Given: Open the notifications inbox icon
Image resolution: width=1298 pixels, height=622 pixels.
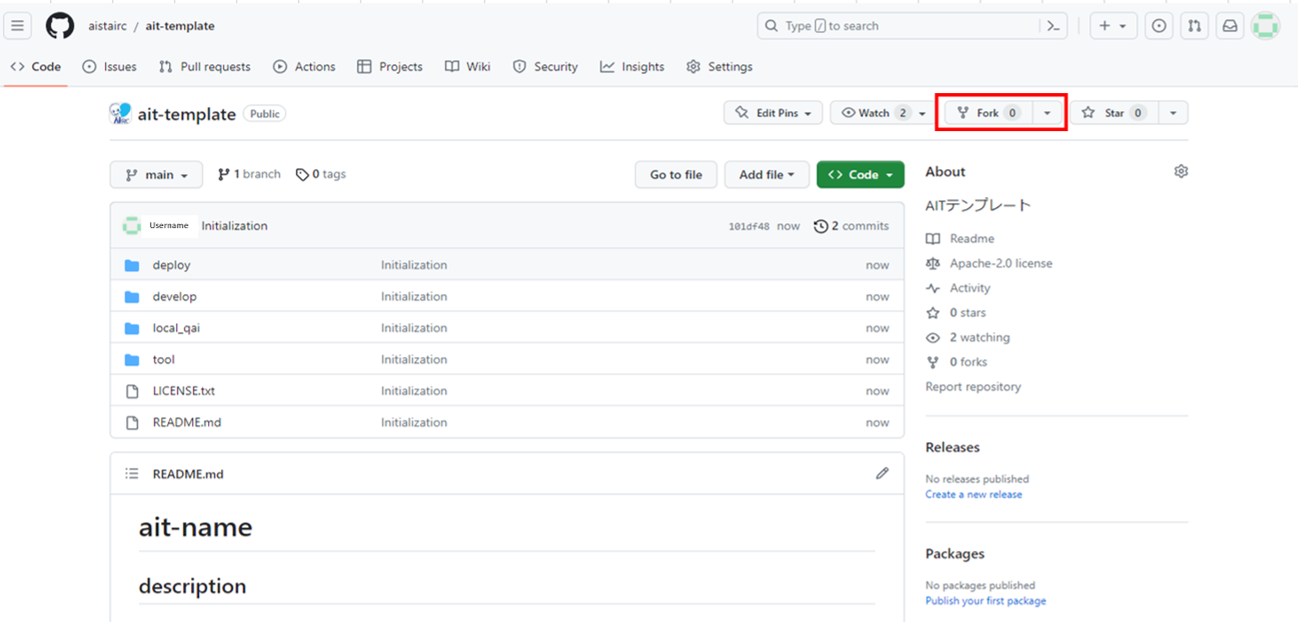Looking at the screenshot, I should click(1230, 26).
